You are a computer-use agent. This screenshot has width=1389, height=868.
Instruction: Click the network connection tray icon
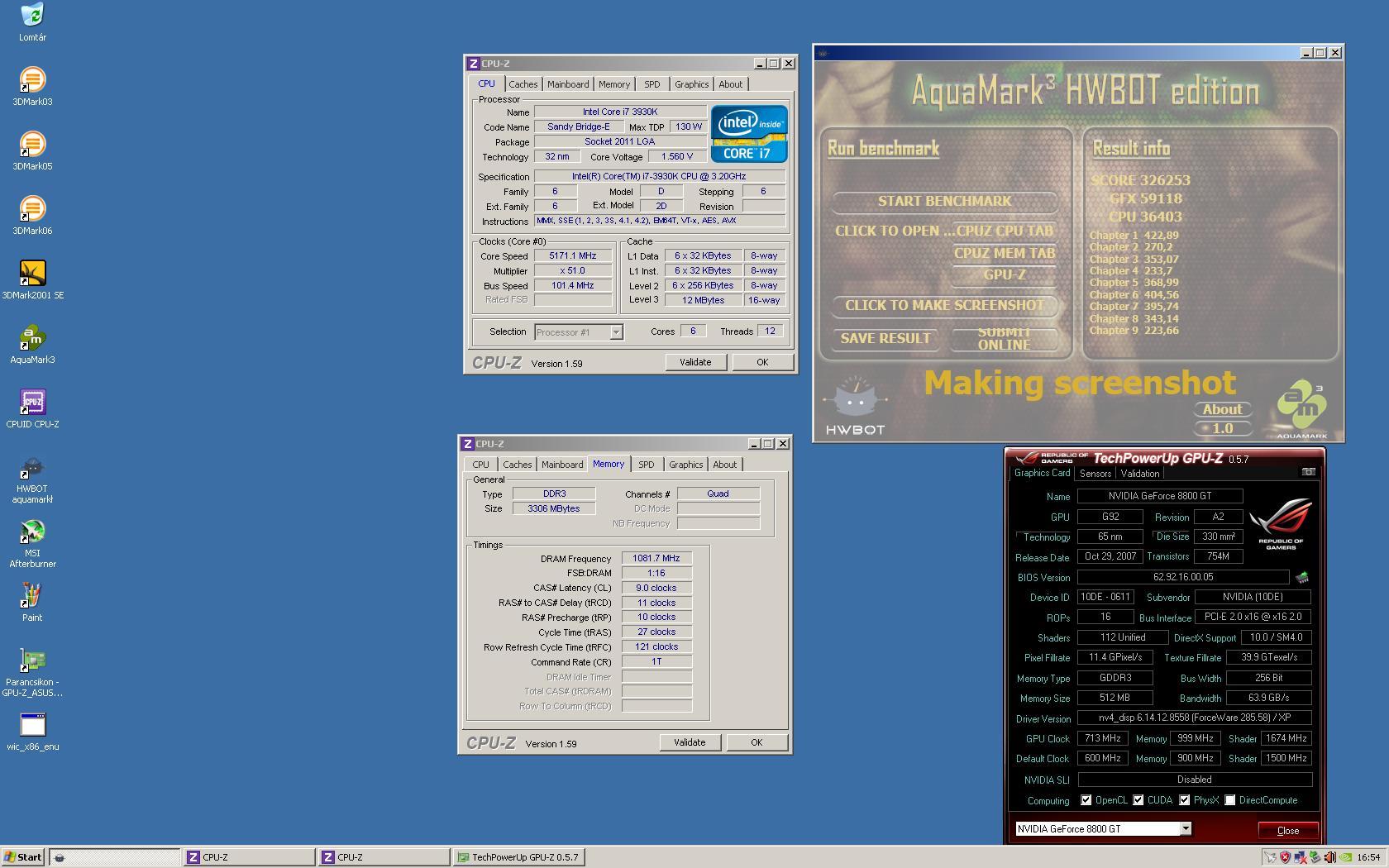[1301, 857]
